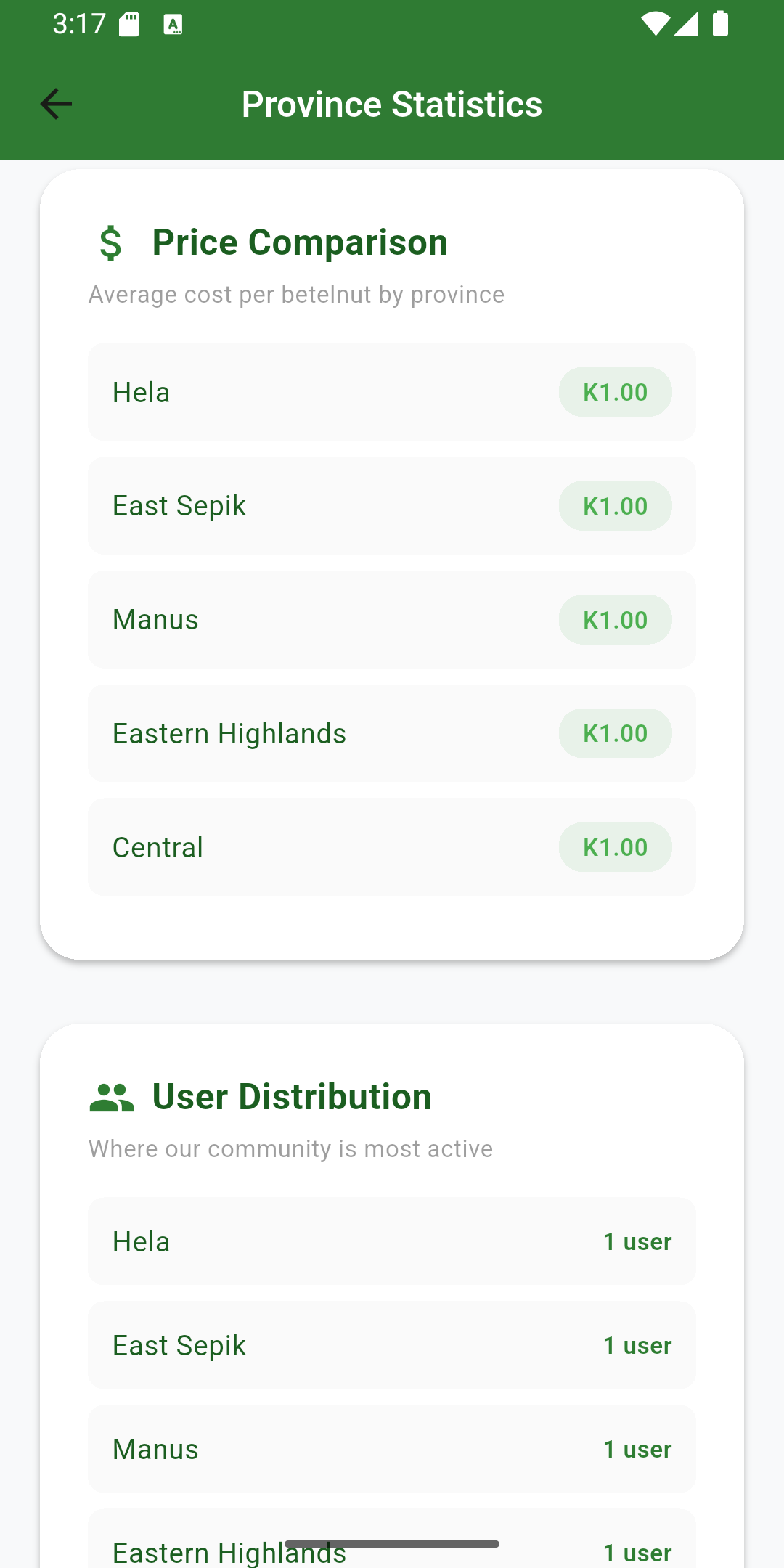Tap the SD card status icon
784x1568 pixels.
(x=129, y=24)
